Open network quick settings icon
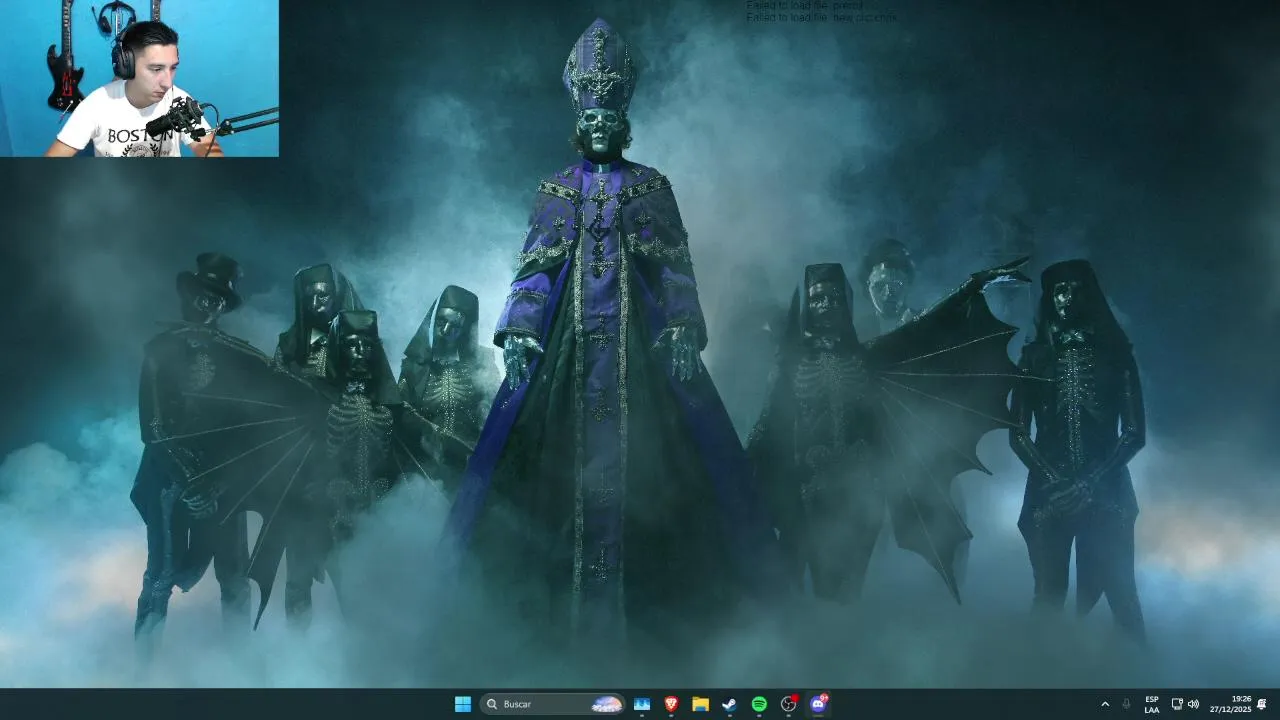This screenshot has height=720, width=1280. click(x=1177, y=704)
